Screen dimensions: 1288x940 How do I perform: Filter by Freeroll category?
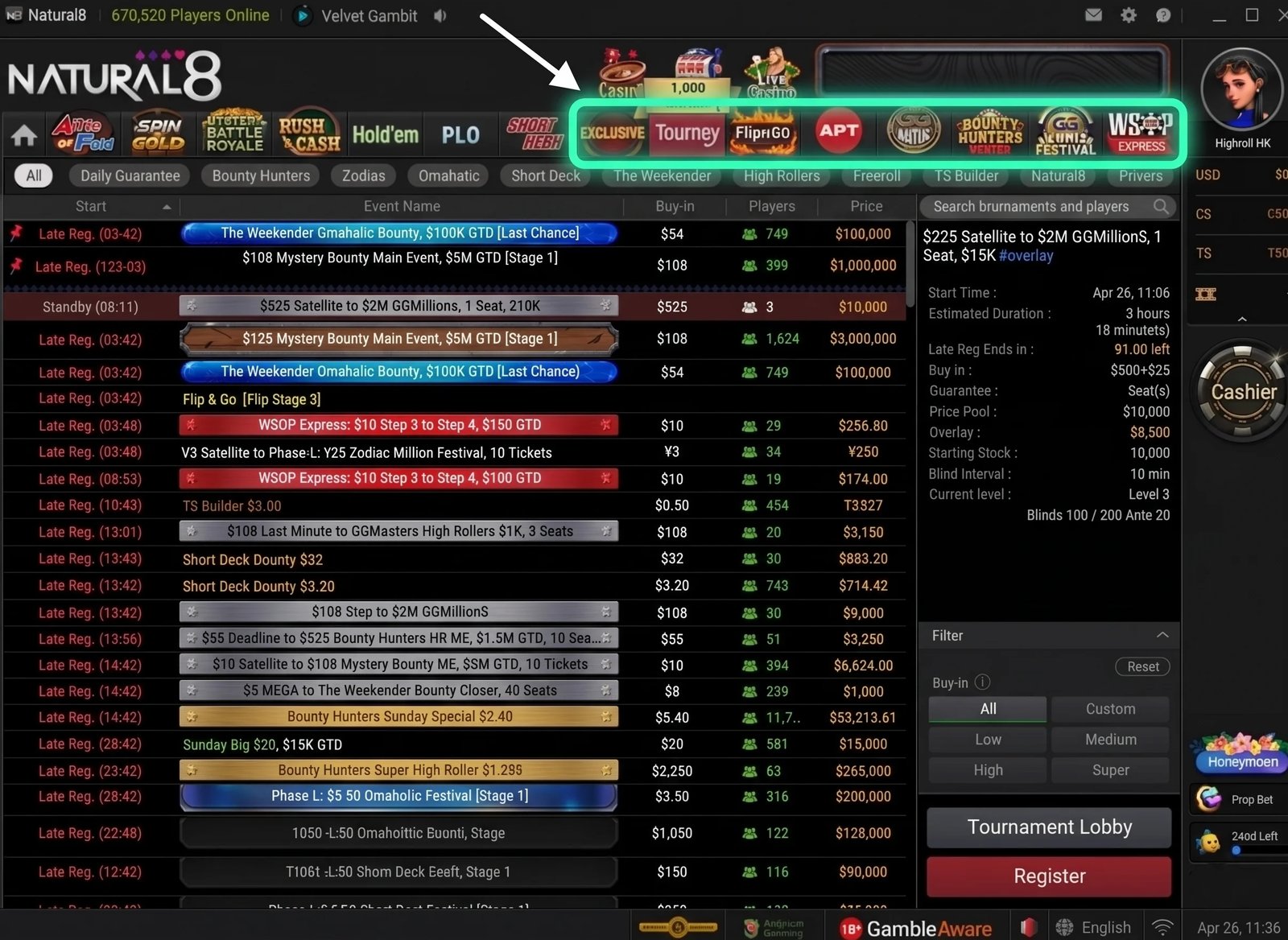877,175
